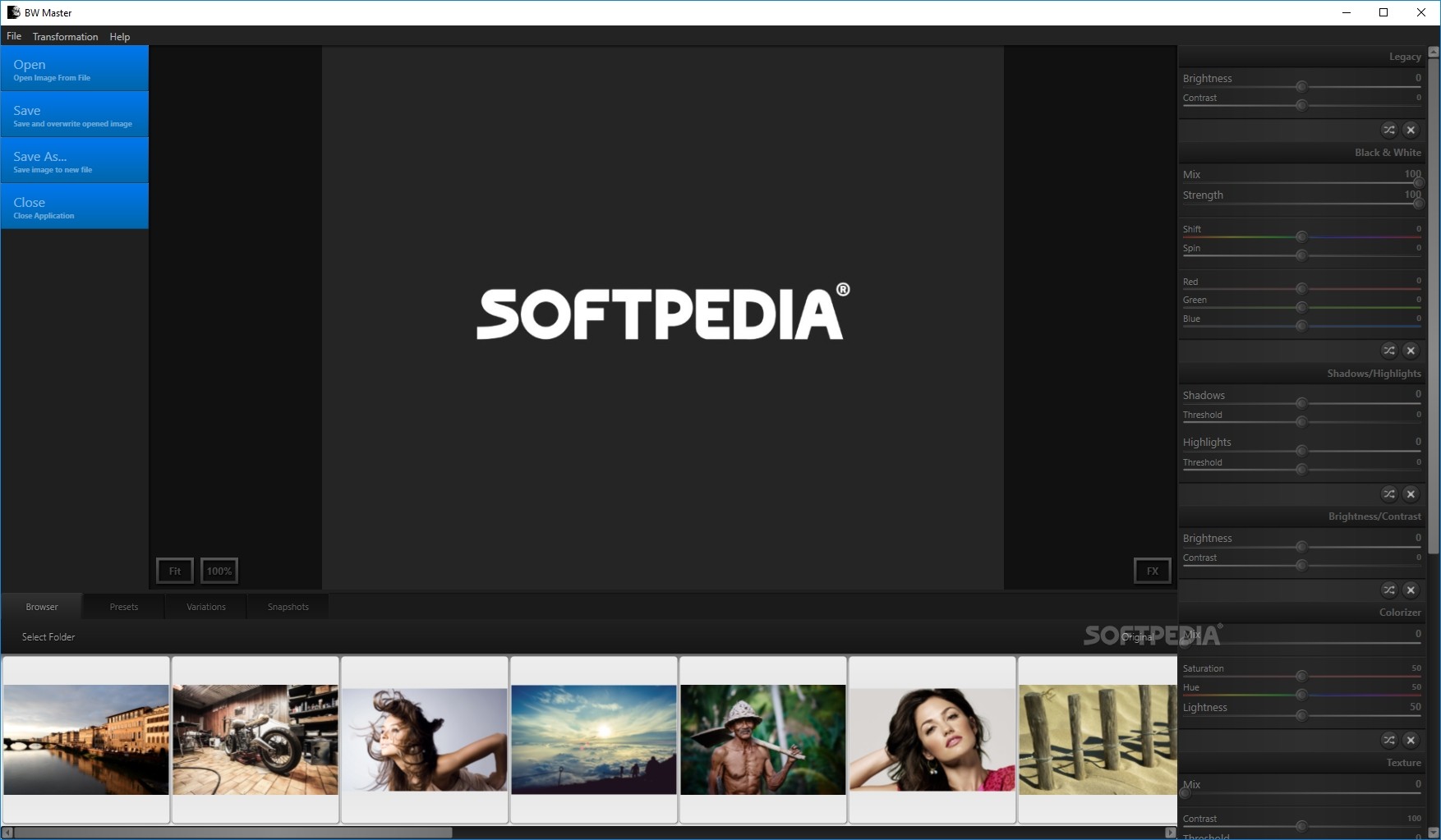Screen dimensions: 1441x840
Task: Click the Shift hue slider
Action: tap(1301, 236)
